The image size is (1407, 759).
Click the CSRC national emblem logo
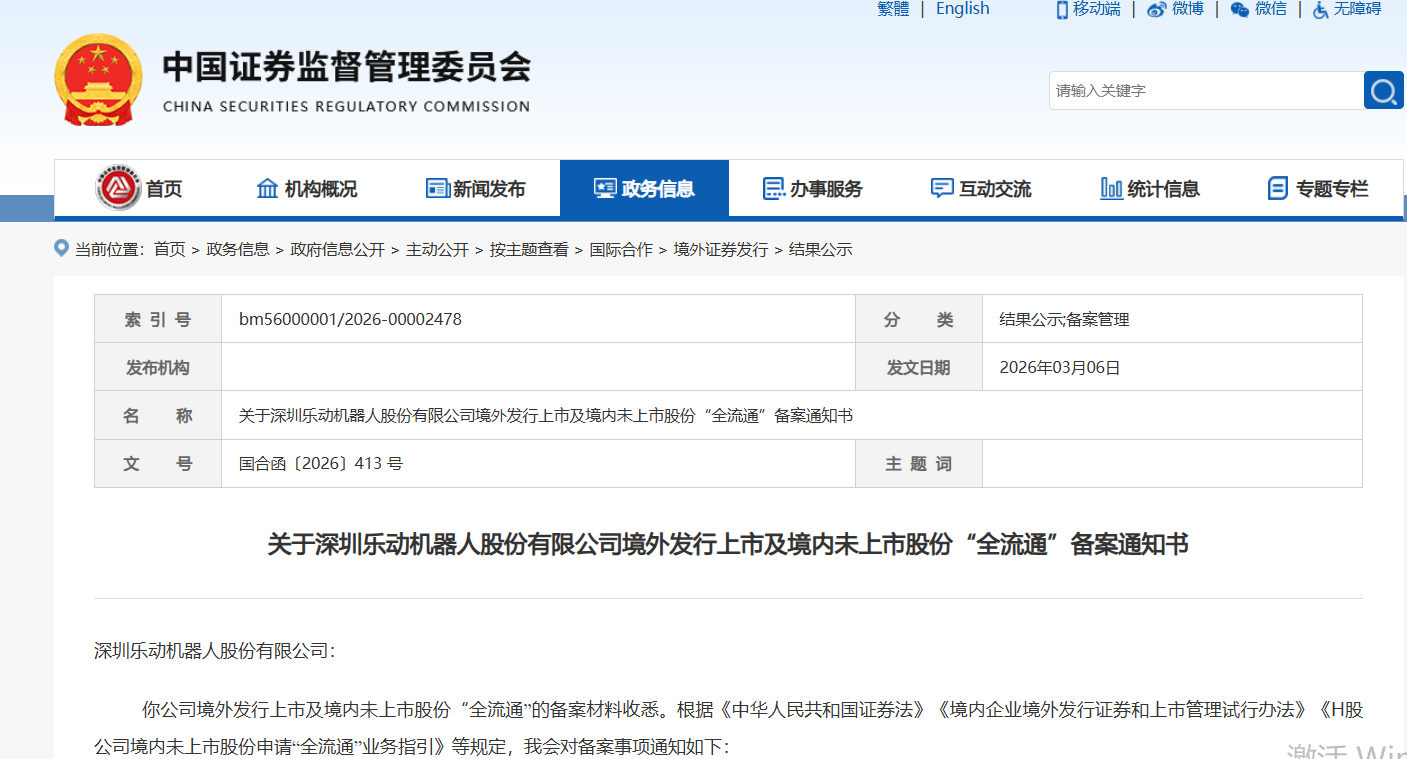tap(98, 80)
